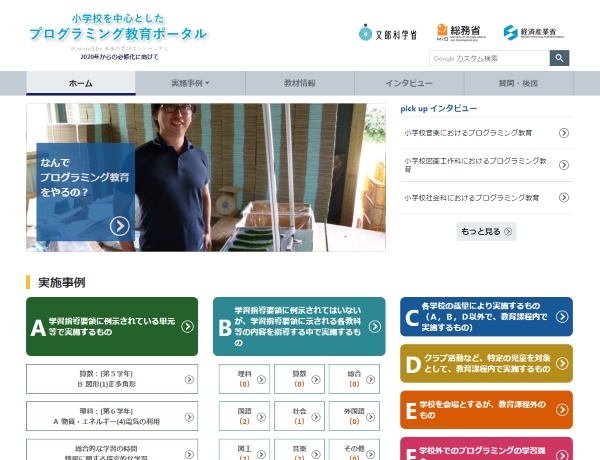600x460 pixels.
Task: Click in the Google カスタム検索 field
Action: 488,58
